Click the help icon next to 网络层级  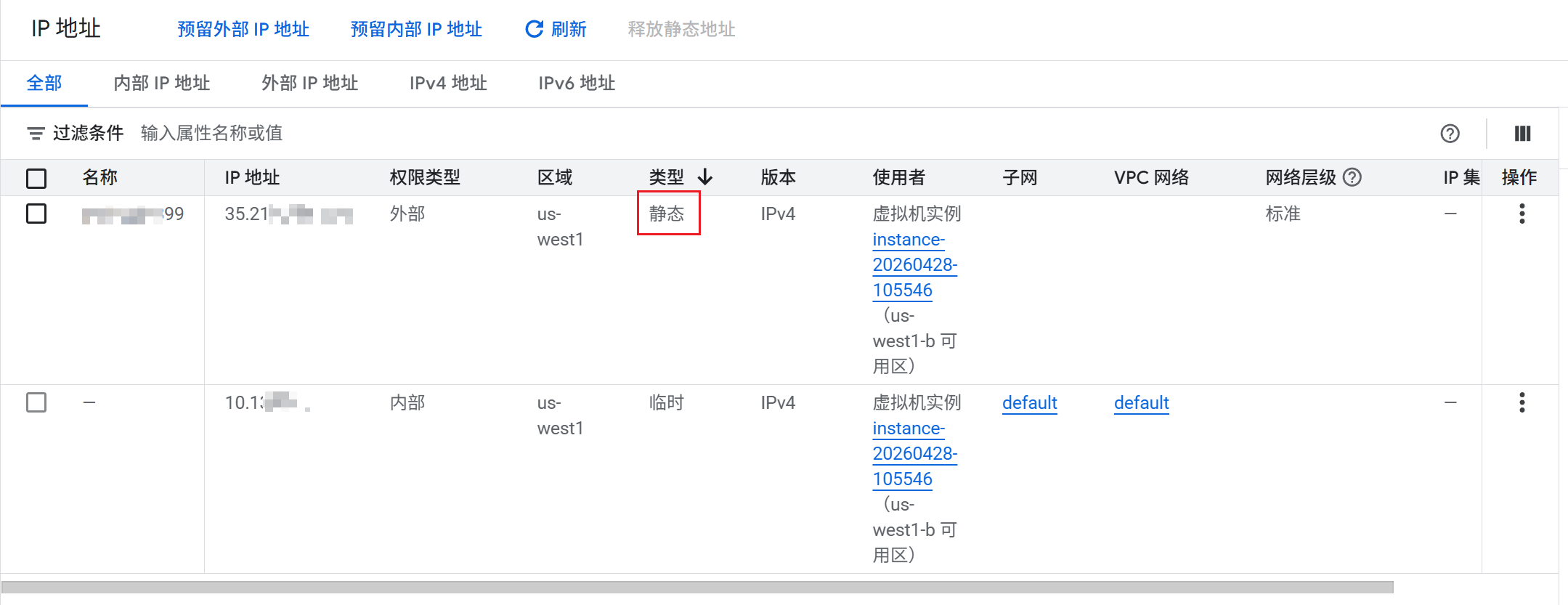tap(1352, 177)
